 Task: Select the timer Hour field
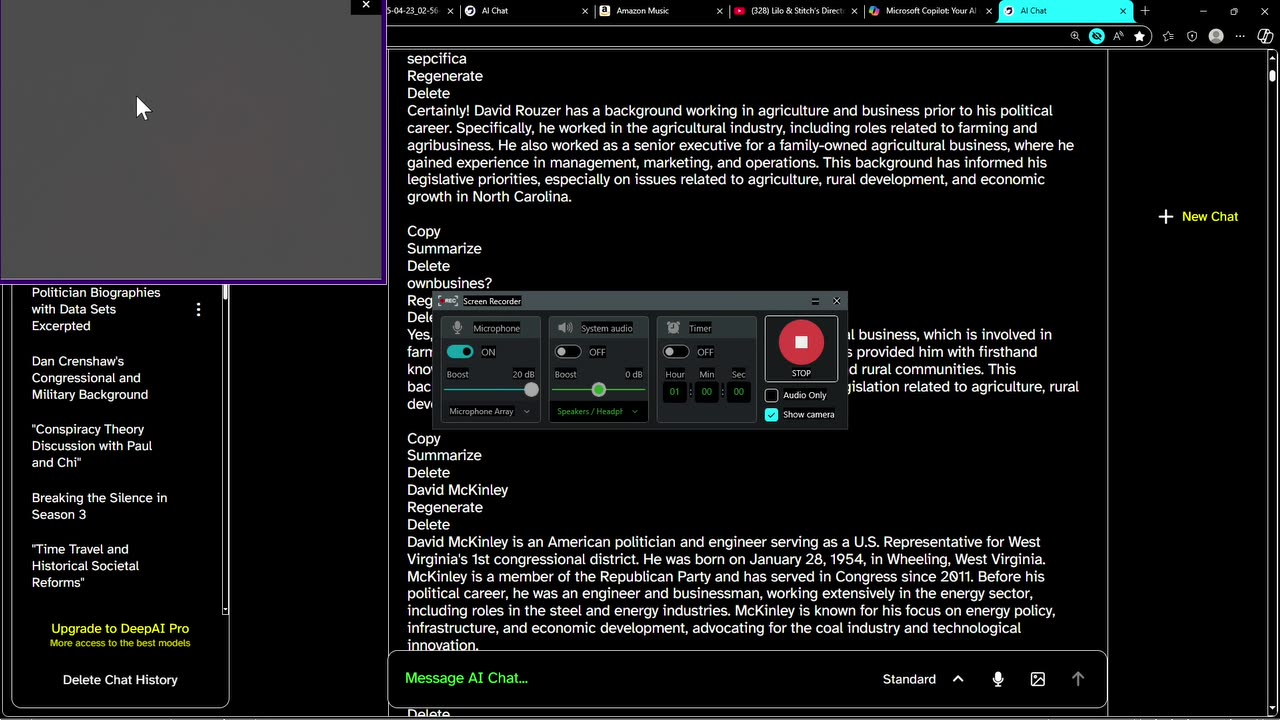click(675, 392)
